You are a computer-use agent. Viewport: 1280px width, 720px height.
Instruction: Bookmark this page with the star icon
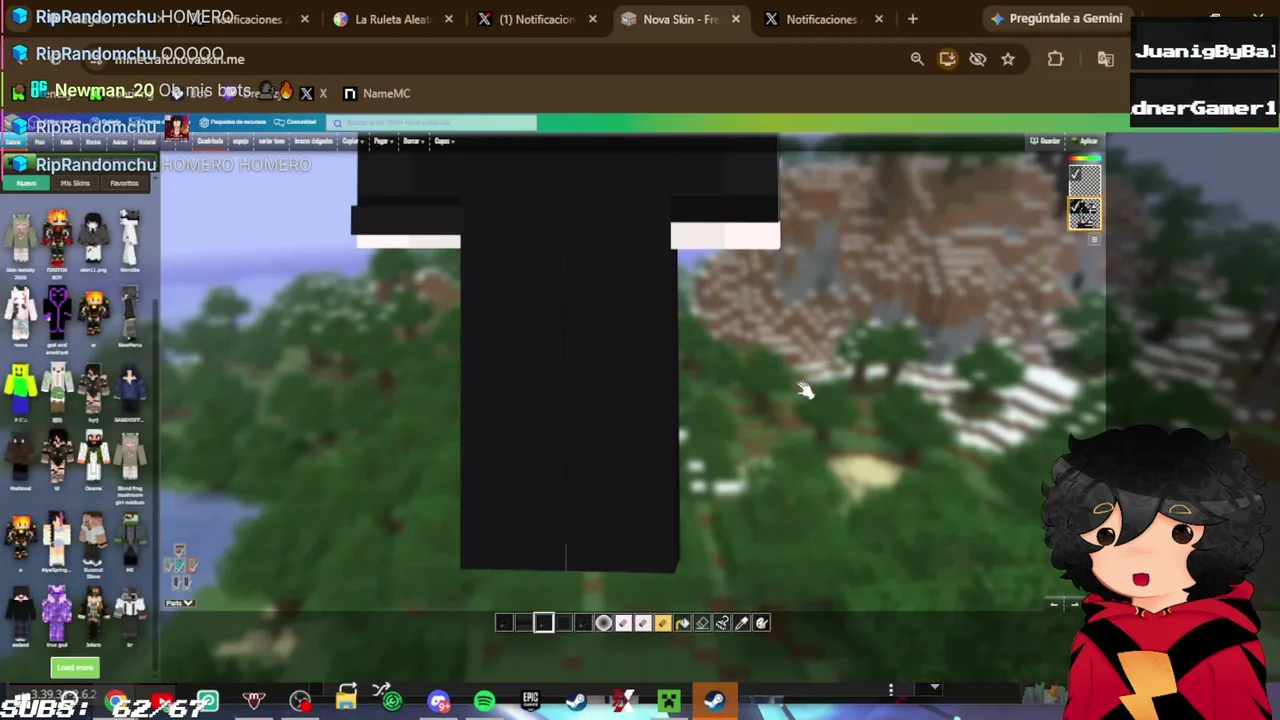tap(1008, 59)
